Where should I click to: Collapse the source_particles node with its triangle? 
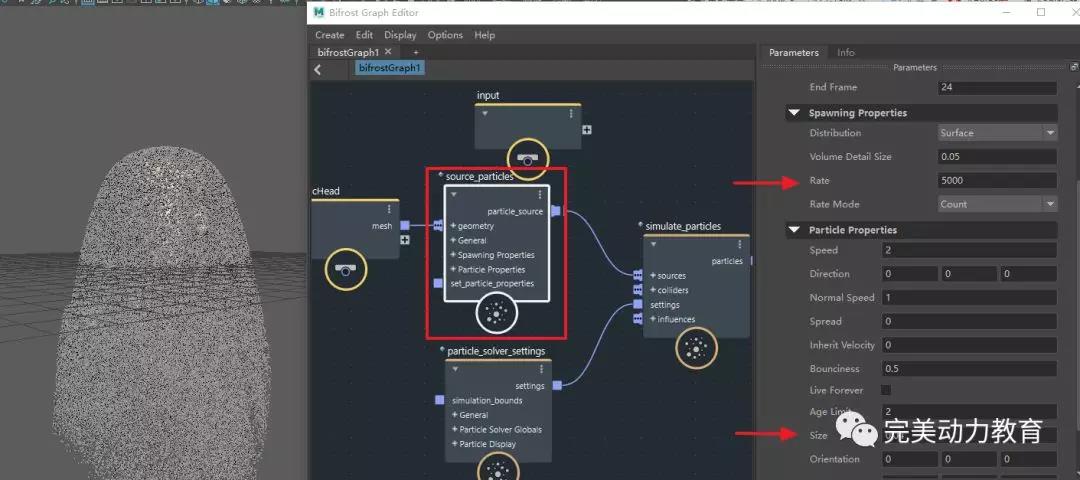[x=455, y=194]
